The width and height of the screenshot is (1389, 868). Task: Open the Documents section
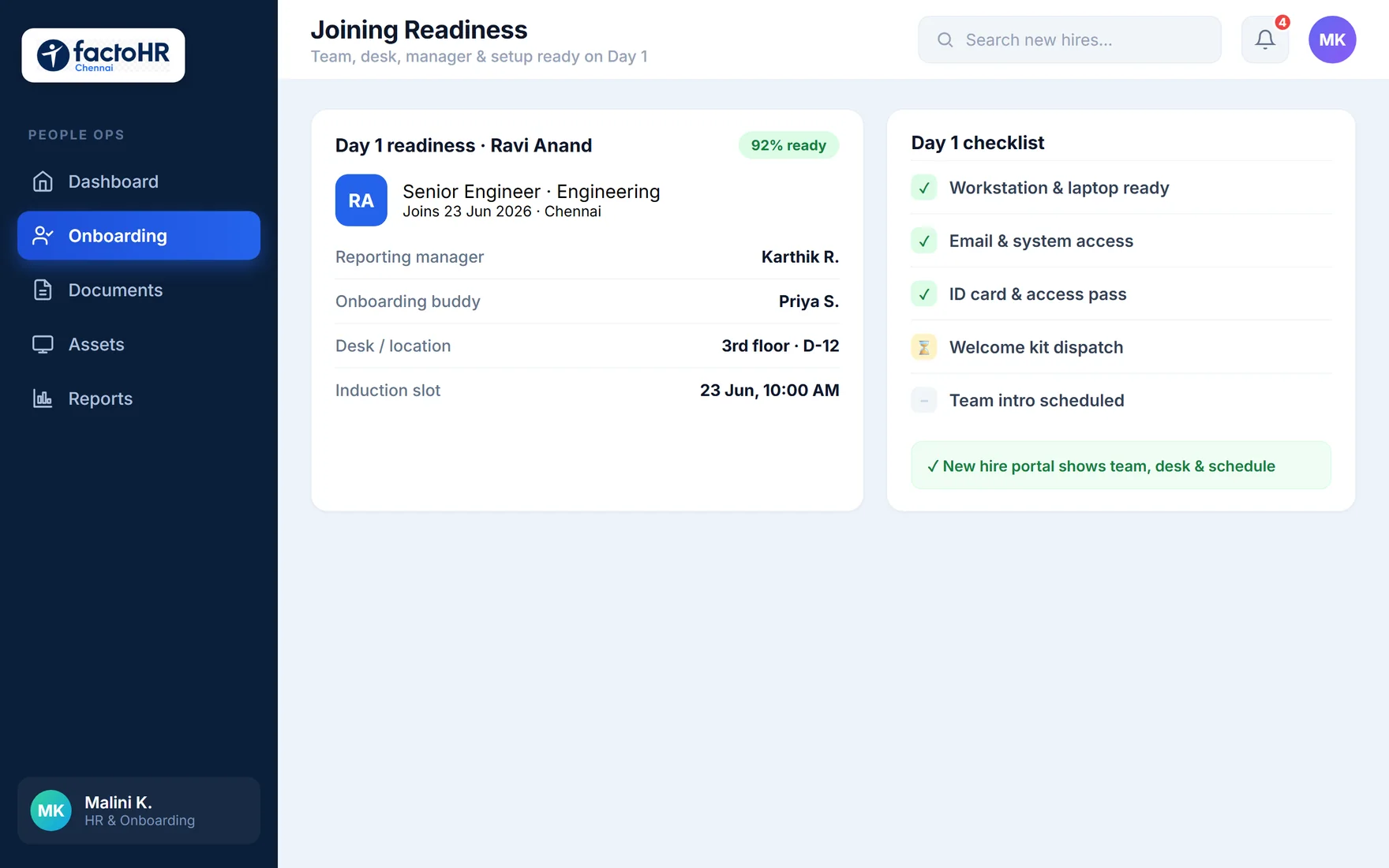coord(139,290)
